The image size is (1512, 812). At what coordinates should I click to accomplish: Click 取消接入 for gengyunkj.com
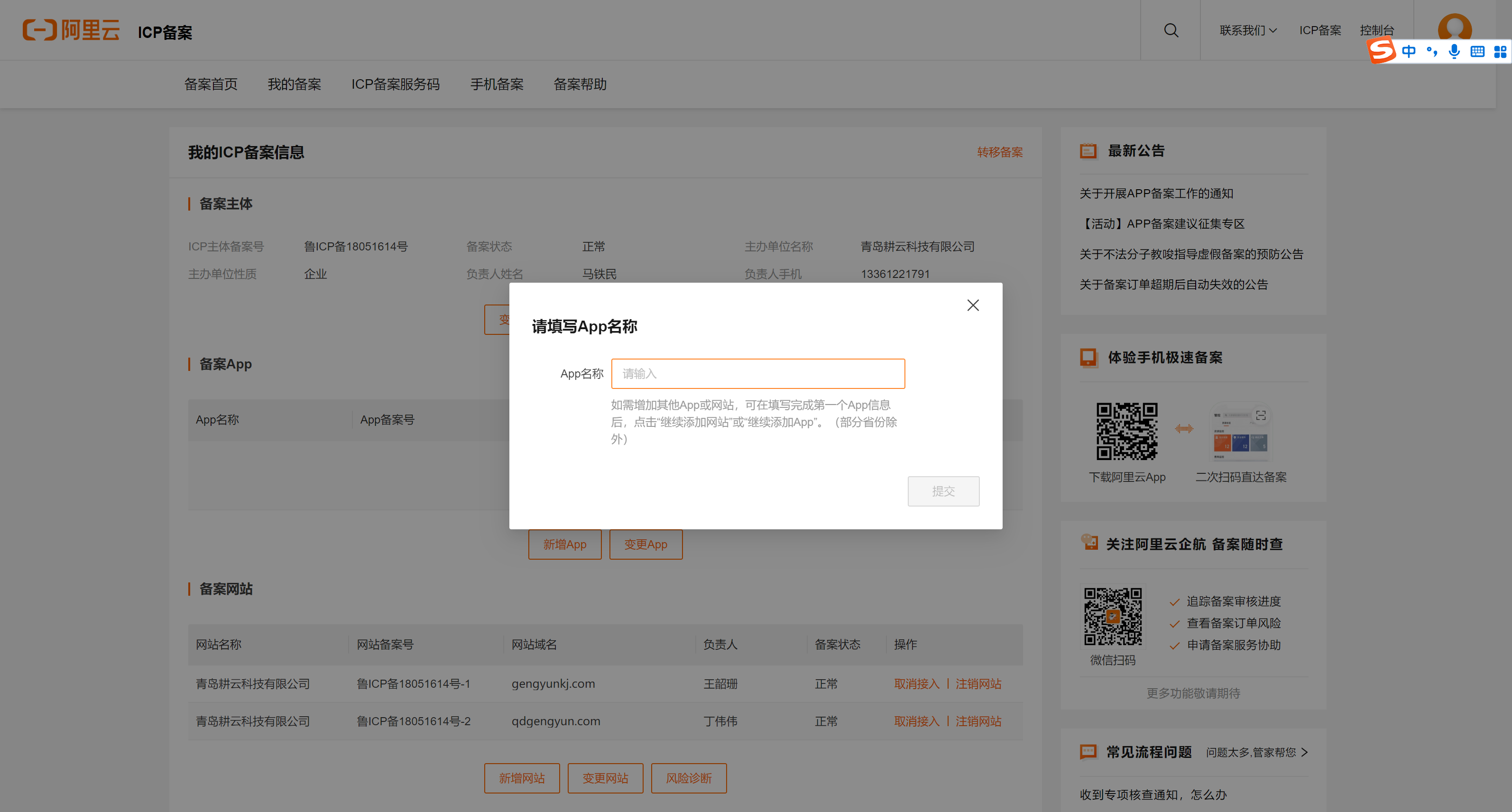click(x=917, y=683)
